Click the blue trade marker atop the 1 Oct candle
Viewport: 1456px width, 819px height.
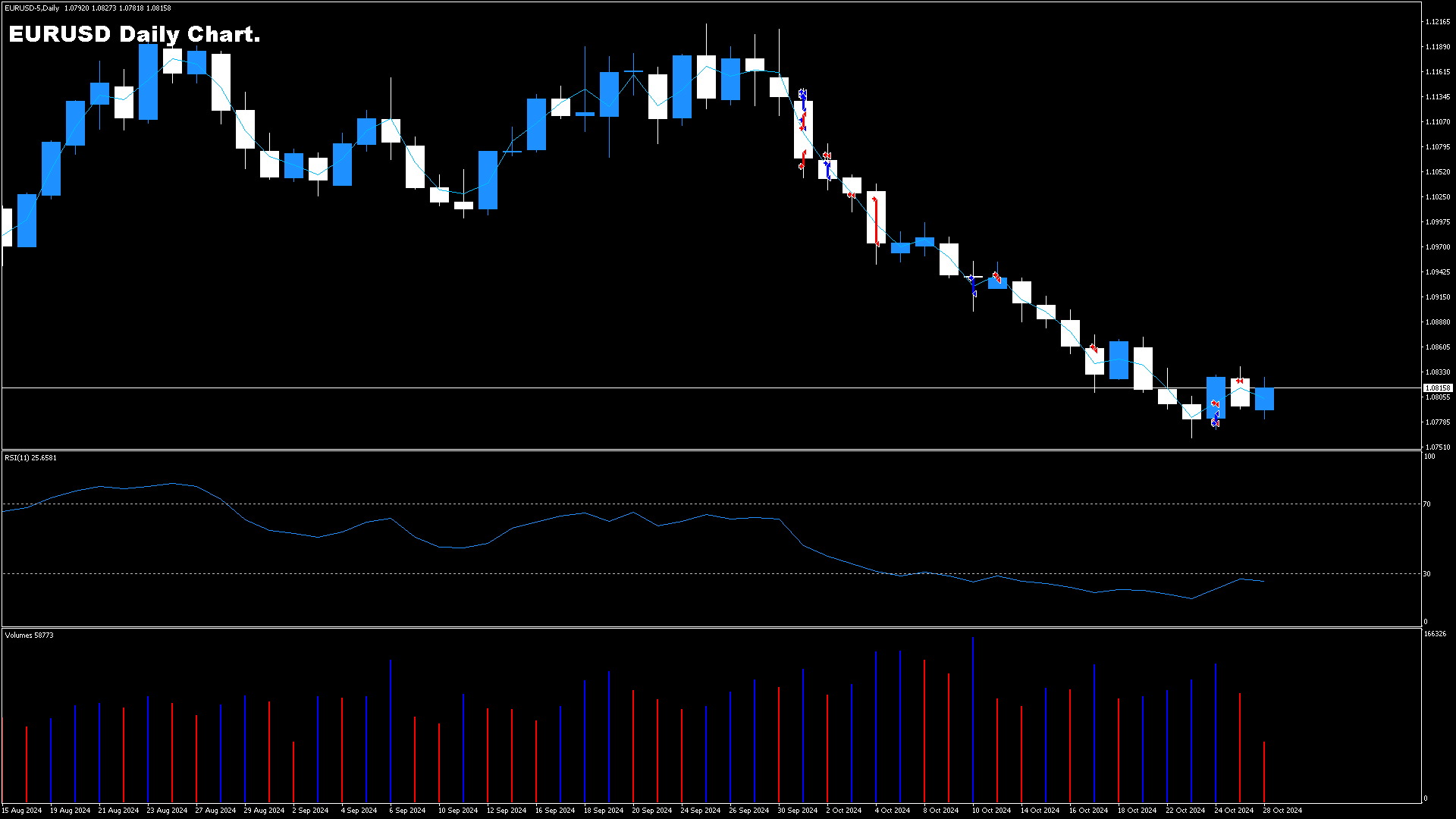point(802,94)
